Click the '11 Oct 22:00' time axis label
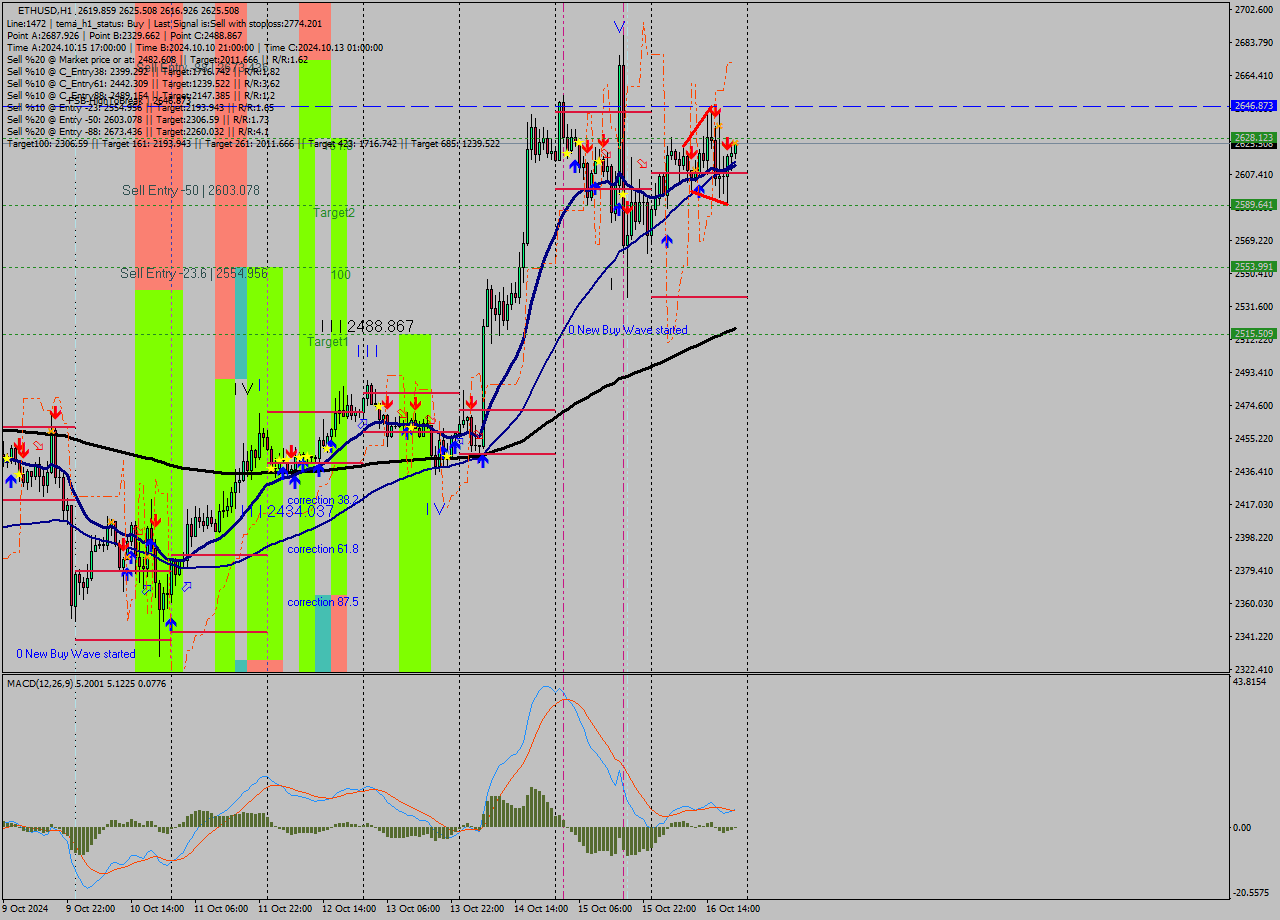Viewport: 1280px width, 920px height. coord(284,909)
